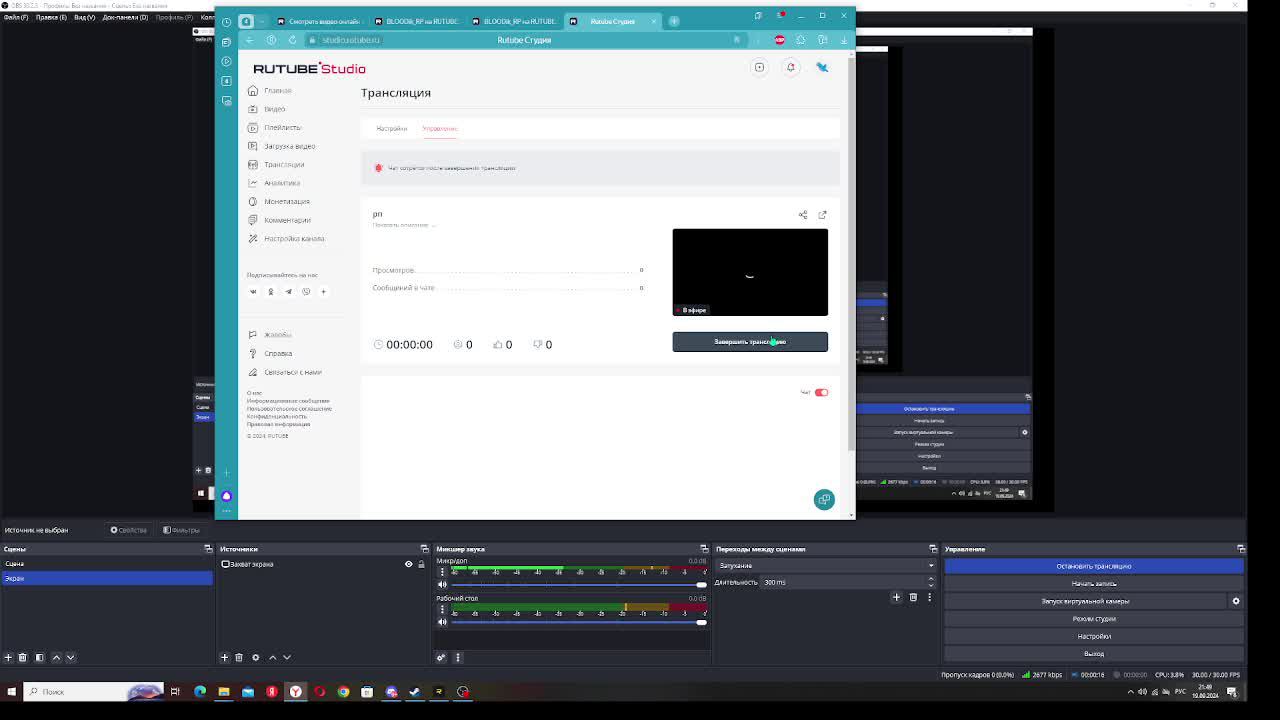1280x720 pixels.
Task: Click Остановить трансляцию in OBS
Action: pyautogui.click(x=1094, y=566)
